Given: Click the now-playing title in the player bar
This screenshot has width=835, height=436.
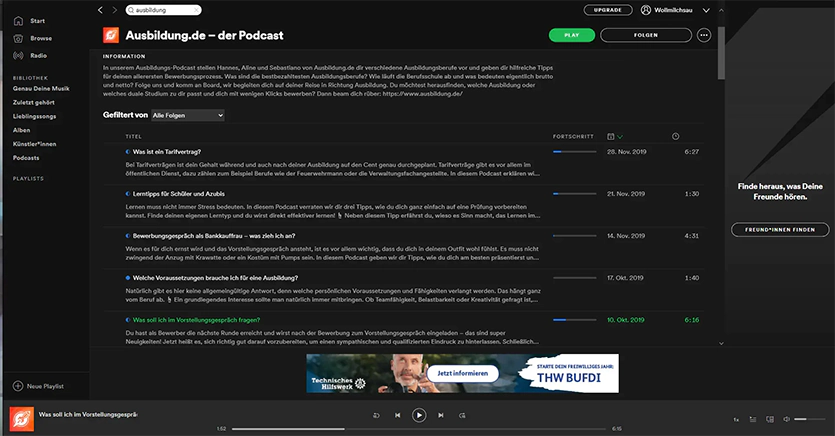Looking at the screenshot, I should pos(88,414).
